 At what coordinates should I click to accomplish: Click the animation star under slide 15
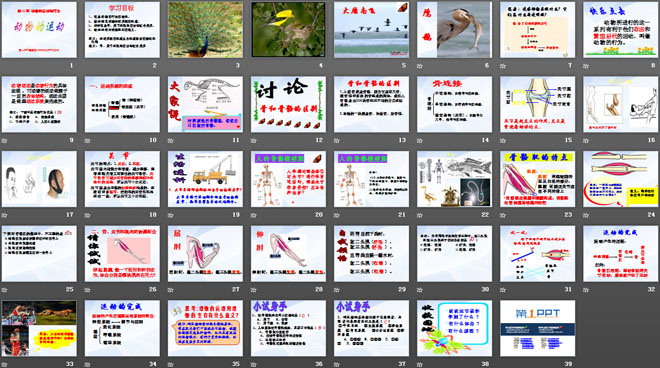tap(503, 141)
